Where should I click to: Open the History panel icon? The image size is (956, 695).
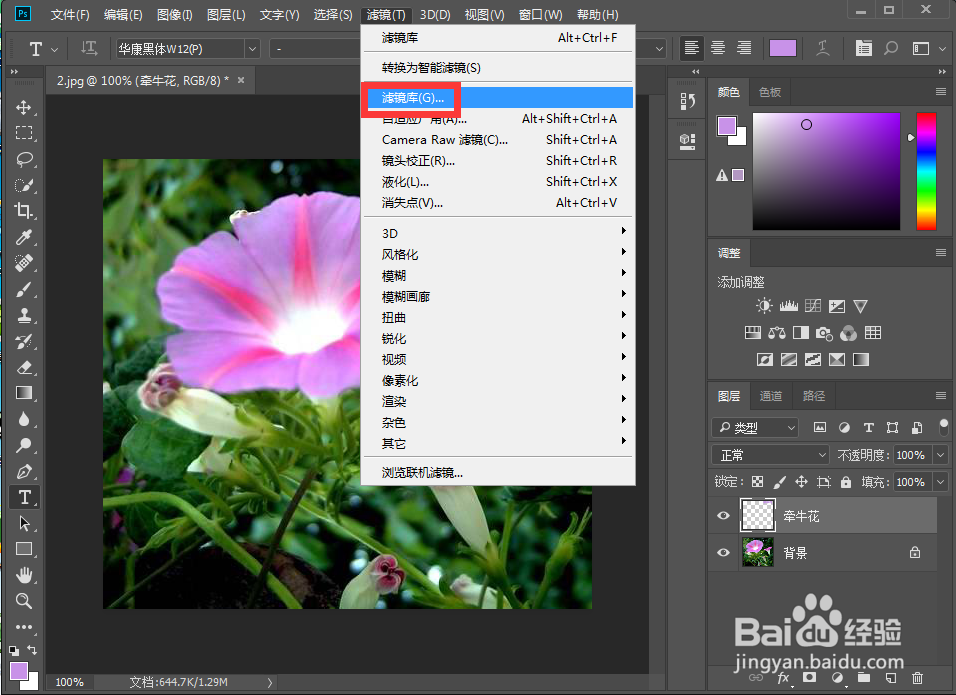pyautogui.click(x=687, y=101)
